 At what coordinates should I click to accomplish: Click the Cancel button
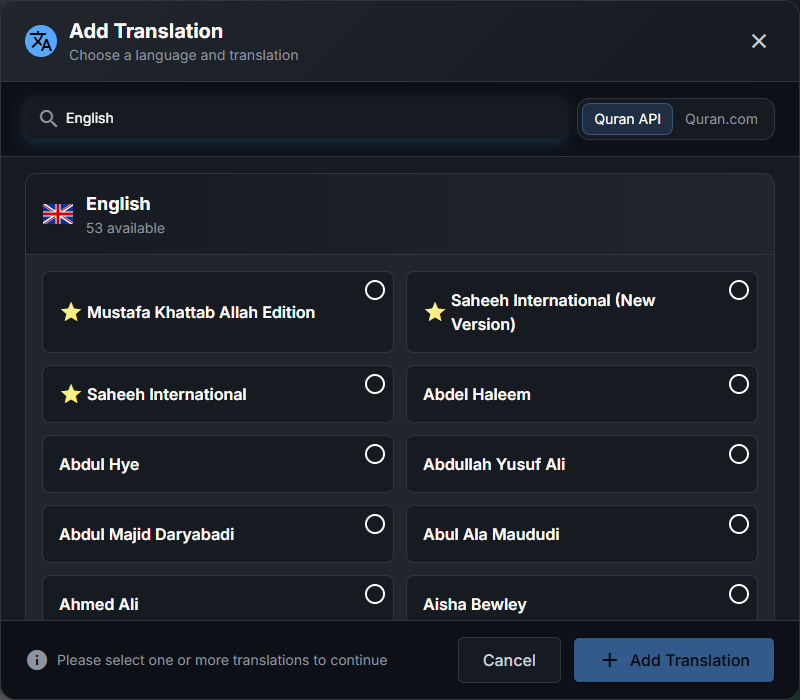[509, 660]
